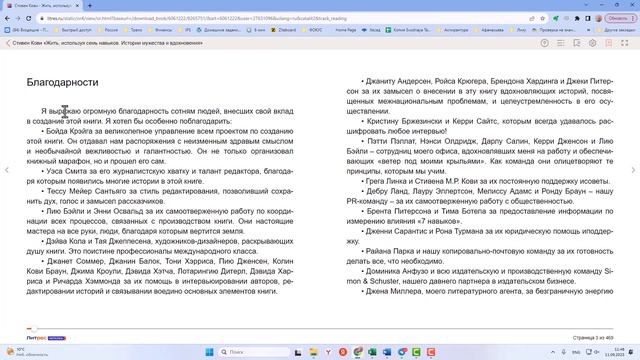
Task: Bookmark this page with the star icon
Action: pyautogui.click(x=542, y=18)
